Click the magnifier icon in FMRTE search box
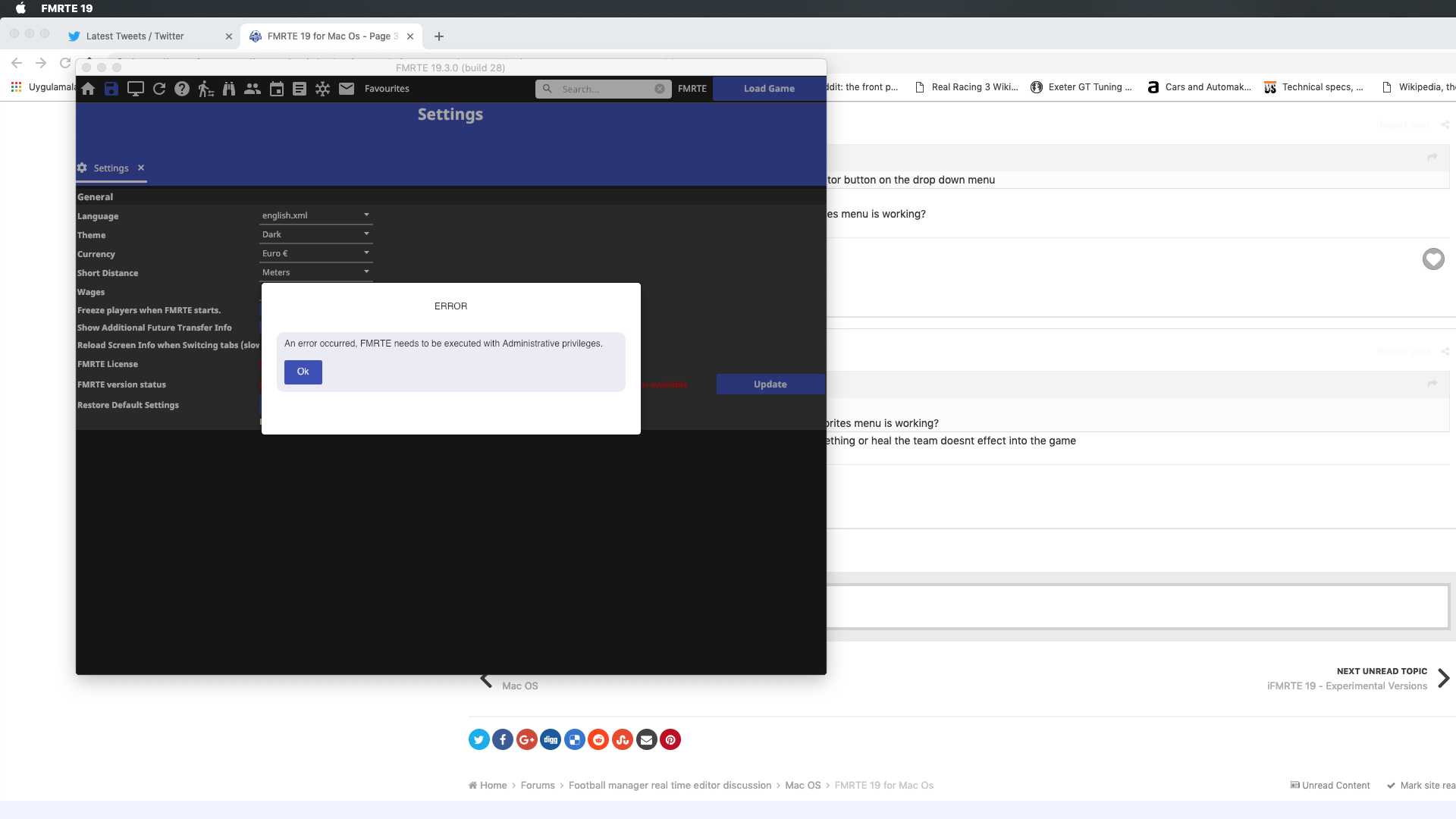 (x=548, y=89)
